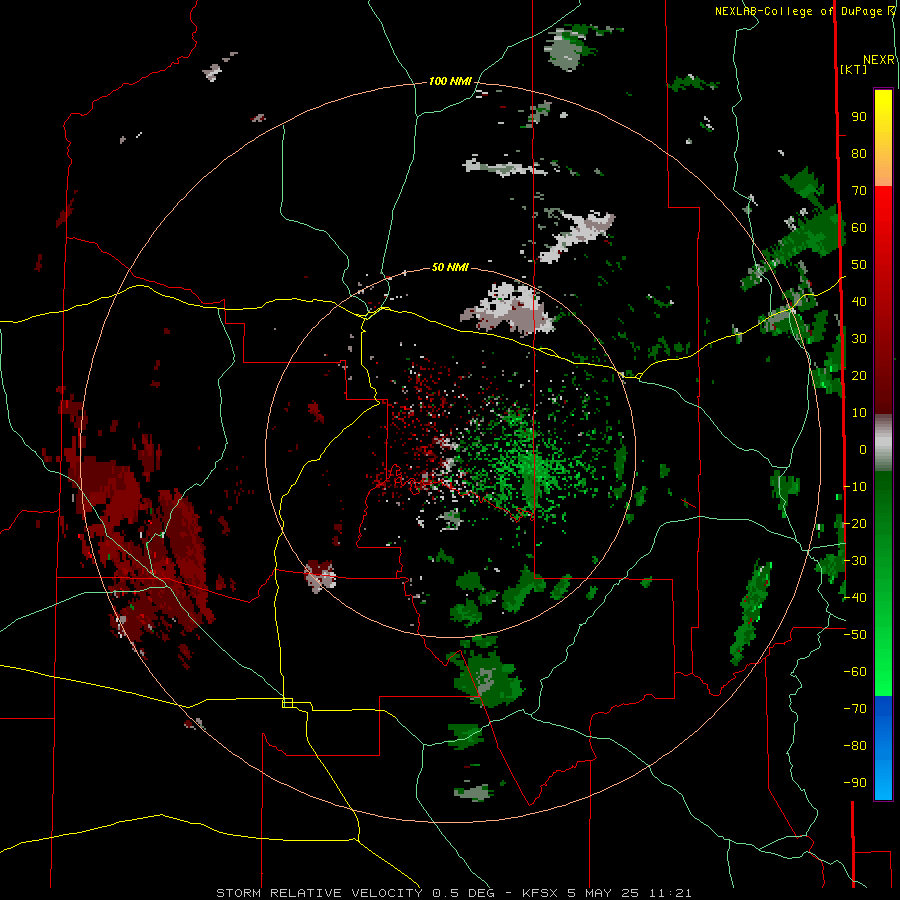The height and width of the screenshot is (900, 900).
Task: Click the 90 value on velocity scale
Action: coord(859,117)
